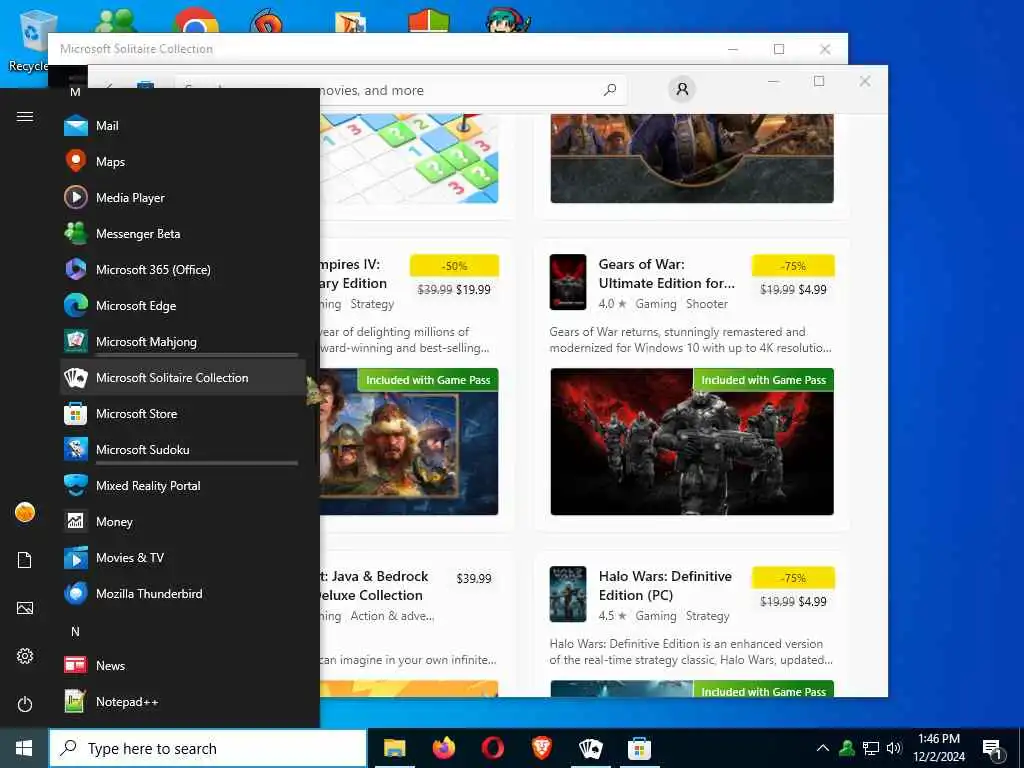Open Messenger Beta app
Viewport: 1024px width, 768px height.
pyautogui.click(x=183, y=233)
